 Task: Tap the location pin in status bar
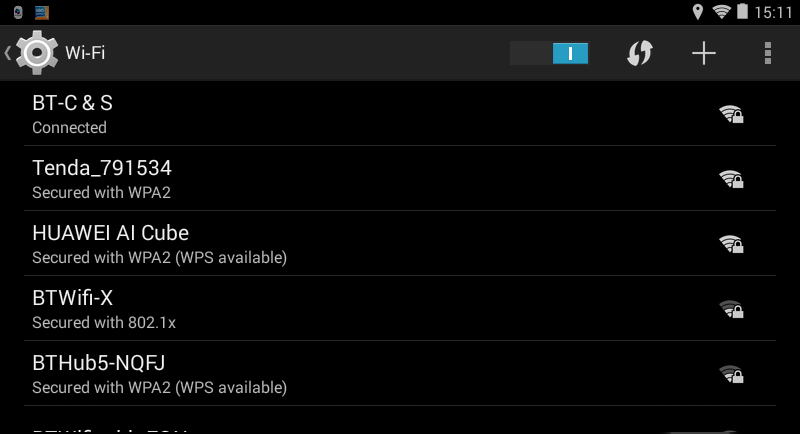pyautogui.click(x=698, y=12)
